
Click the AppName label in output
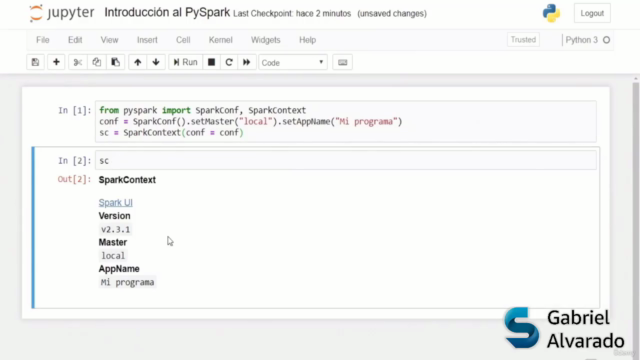click(119, 269)
